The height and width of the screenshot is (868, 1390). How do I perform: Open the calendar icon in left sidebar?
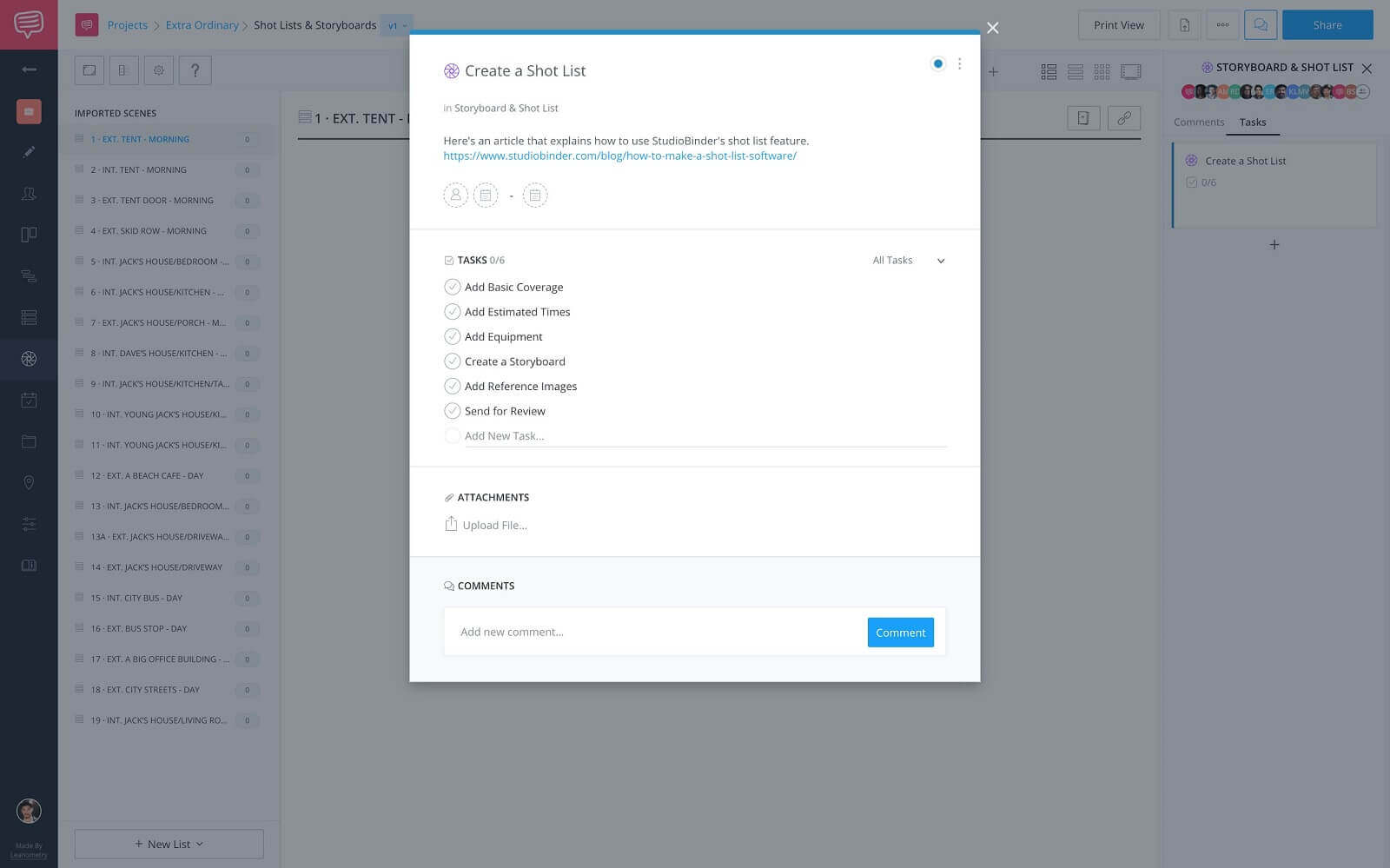point(29,400)
